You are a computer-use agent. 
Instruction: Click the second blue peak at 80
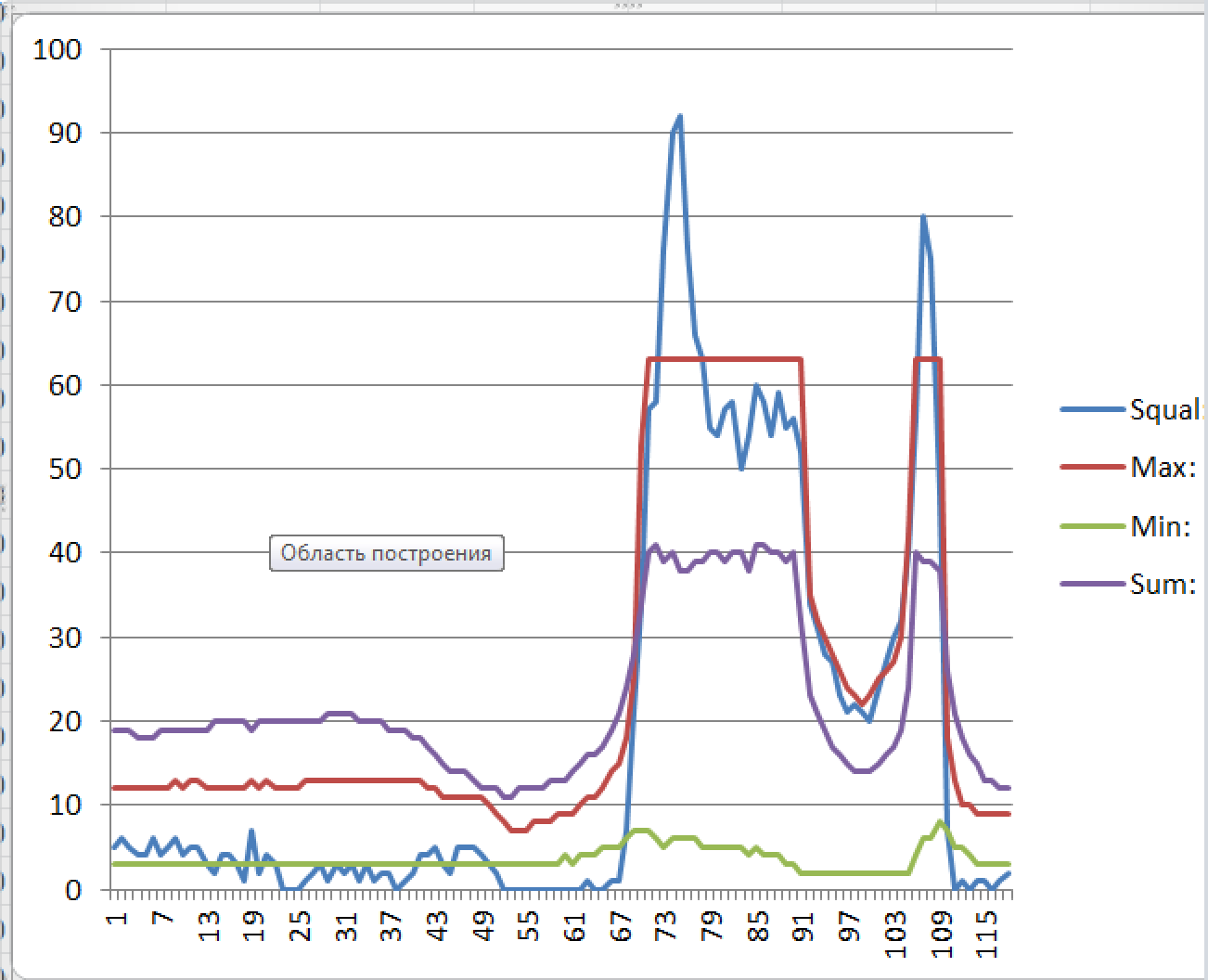point(923,217)
